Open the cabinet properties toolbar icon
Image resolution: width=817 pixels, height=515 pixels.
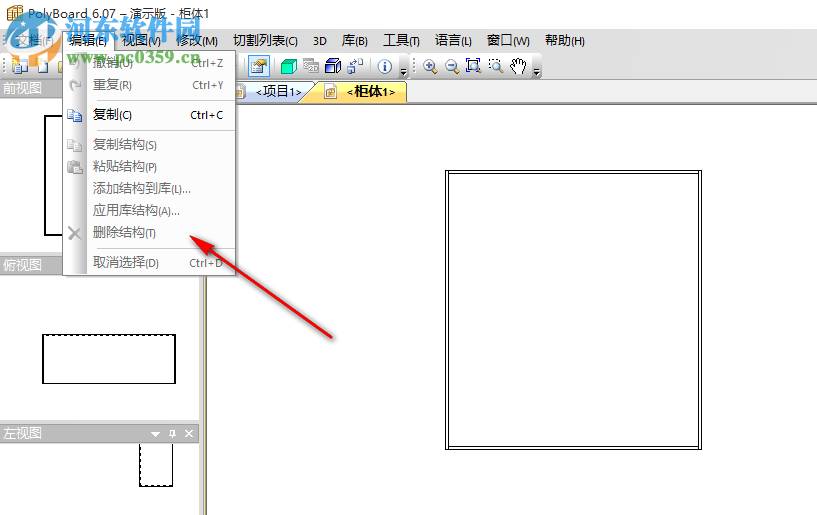pos(259,66)
